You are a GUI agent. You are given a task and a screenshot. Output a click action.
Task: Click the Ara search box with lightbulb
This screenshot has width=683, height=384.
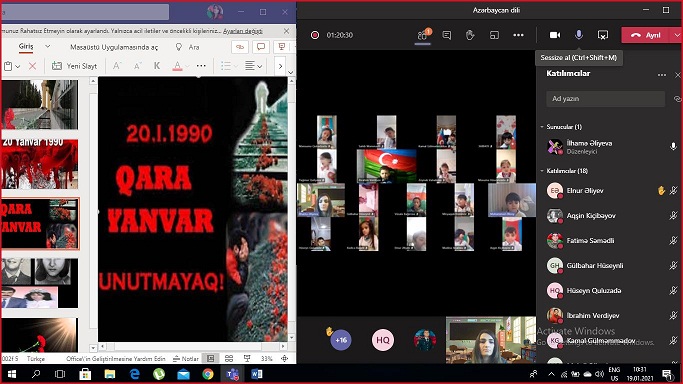point(188,47)
